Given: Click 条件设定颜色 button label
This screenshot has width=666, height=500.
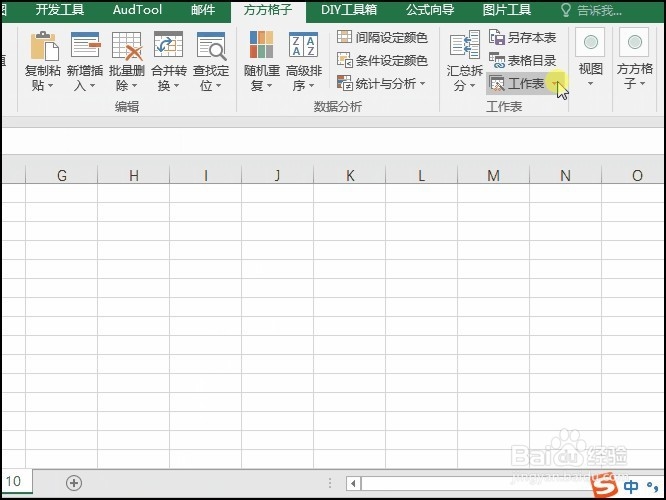Looking at the screenshot, I should (x=391, y=61).
